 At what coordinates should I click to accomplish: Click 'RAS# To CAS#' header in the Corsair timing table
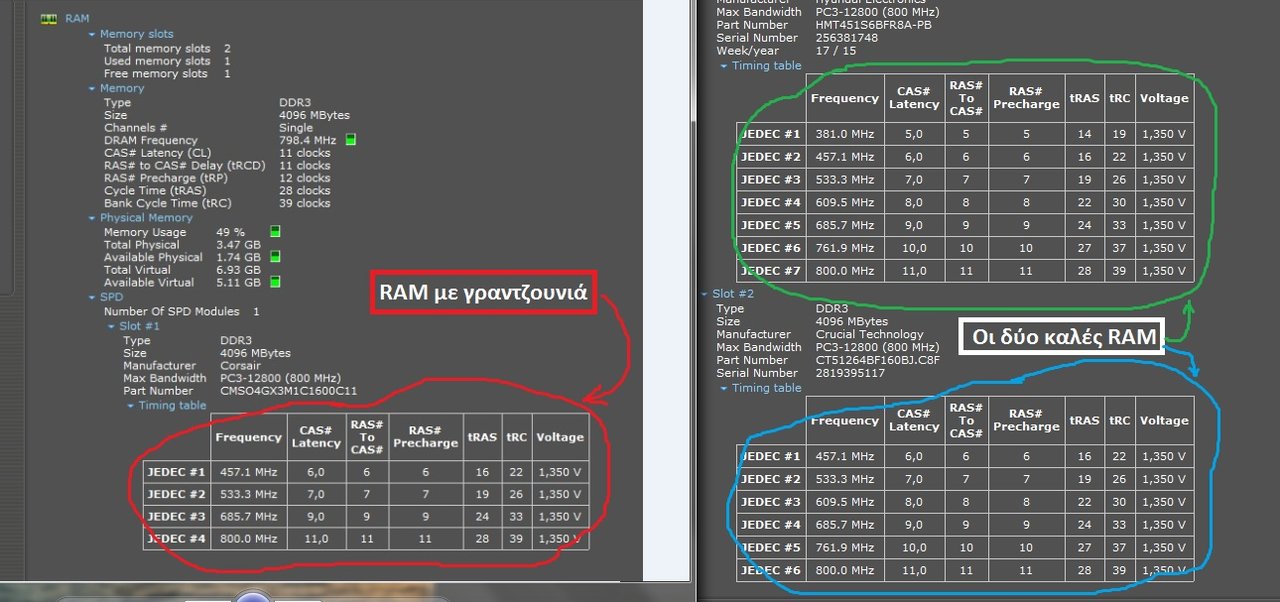(367, 436)
